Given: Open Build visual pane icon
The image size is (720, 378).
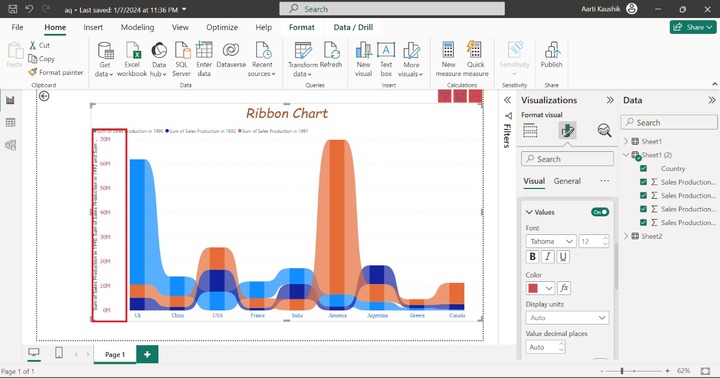Looking at the screenshot, I should (x=530, y=130).
